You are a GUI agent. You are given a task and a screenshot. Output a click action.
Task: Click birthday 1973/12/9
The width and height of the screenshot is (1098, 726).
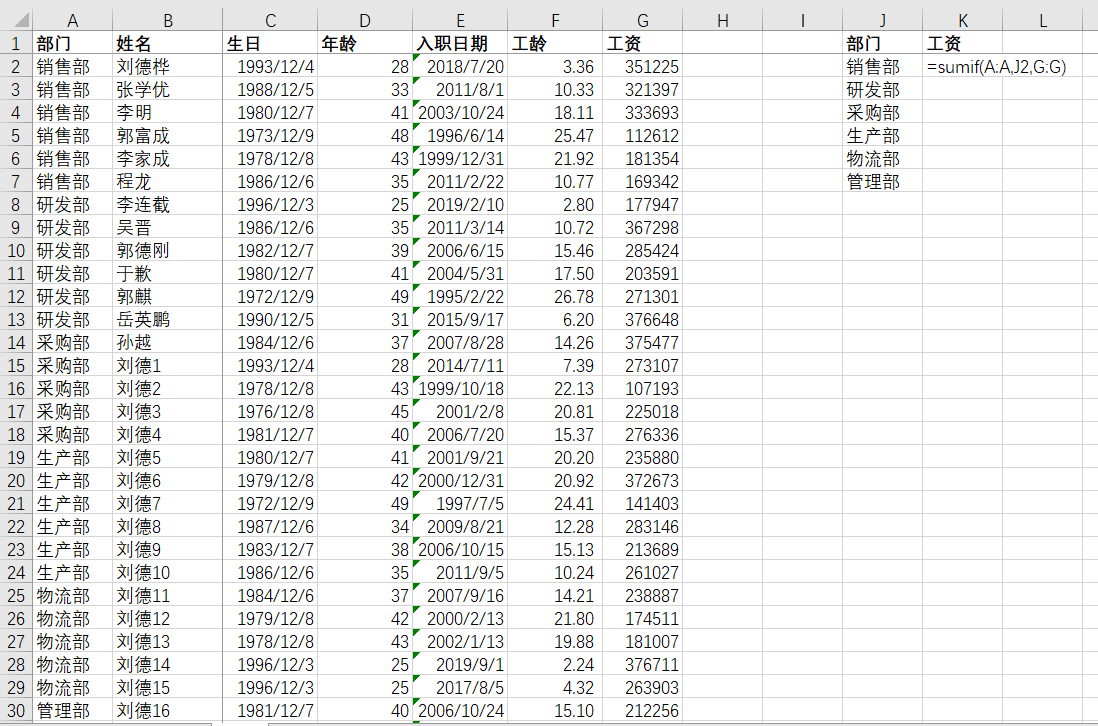coord(275,136)
